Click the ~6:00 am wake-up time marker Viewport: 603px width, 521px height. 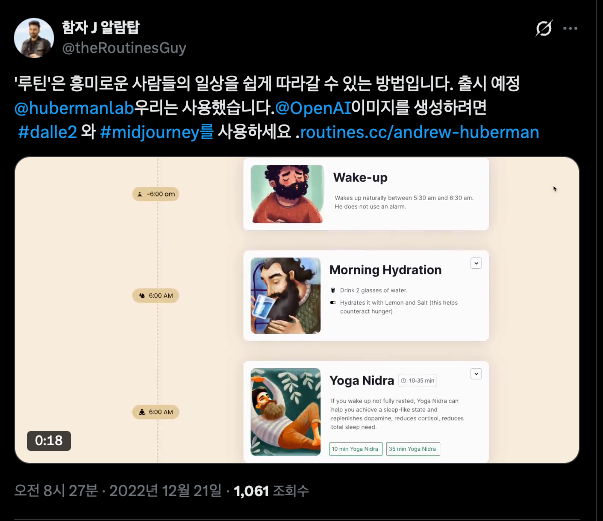tap(157, 194)
